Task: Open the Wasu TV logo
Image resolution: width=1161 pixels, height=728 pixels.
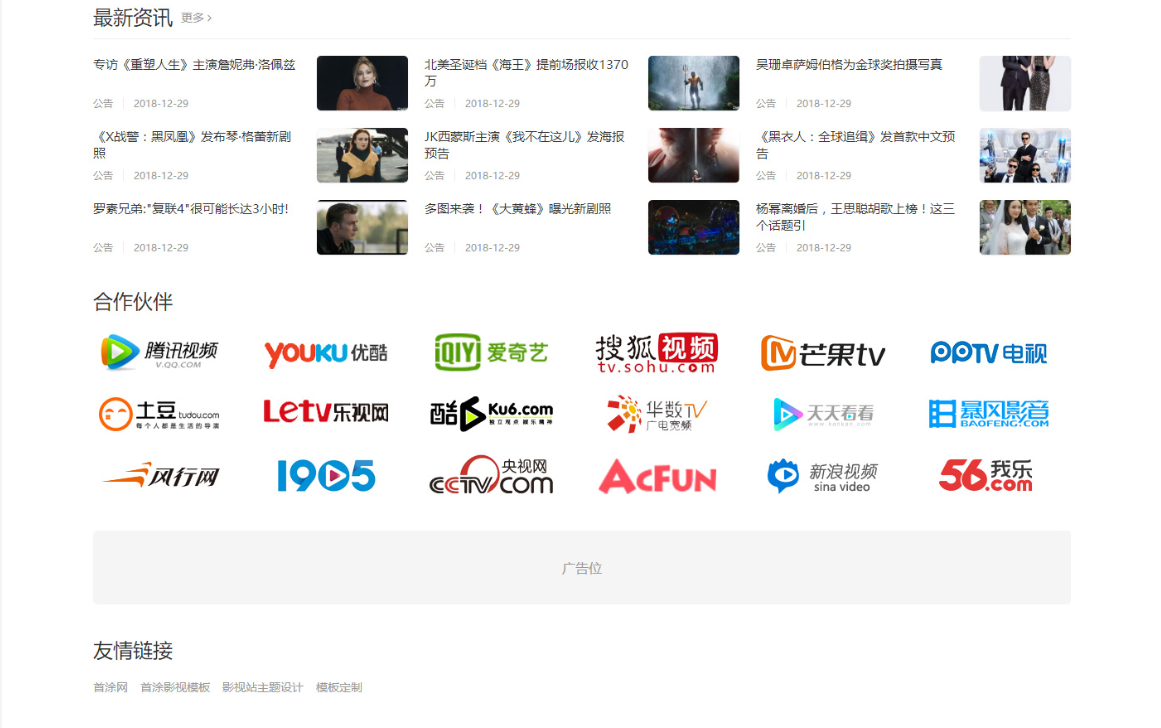Action: pos(657,413)
